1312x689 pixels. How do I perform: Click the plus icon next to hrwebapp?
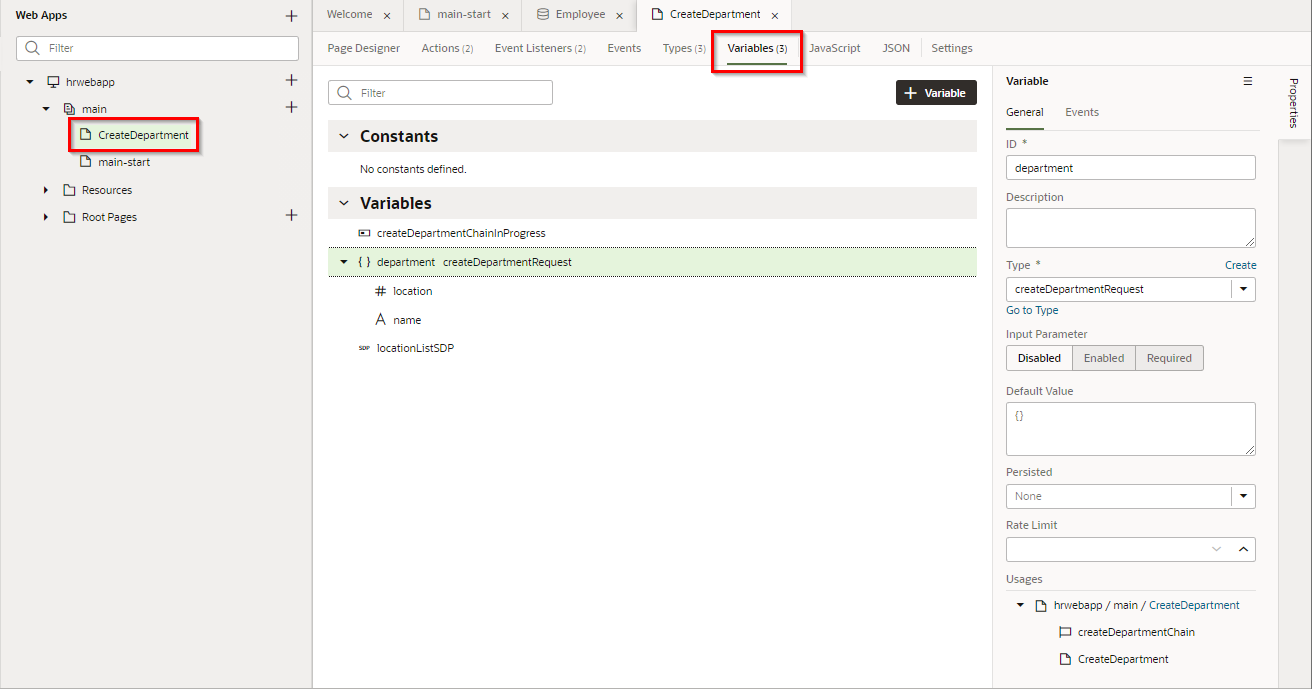coord(291,81)
